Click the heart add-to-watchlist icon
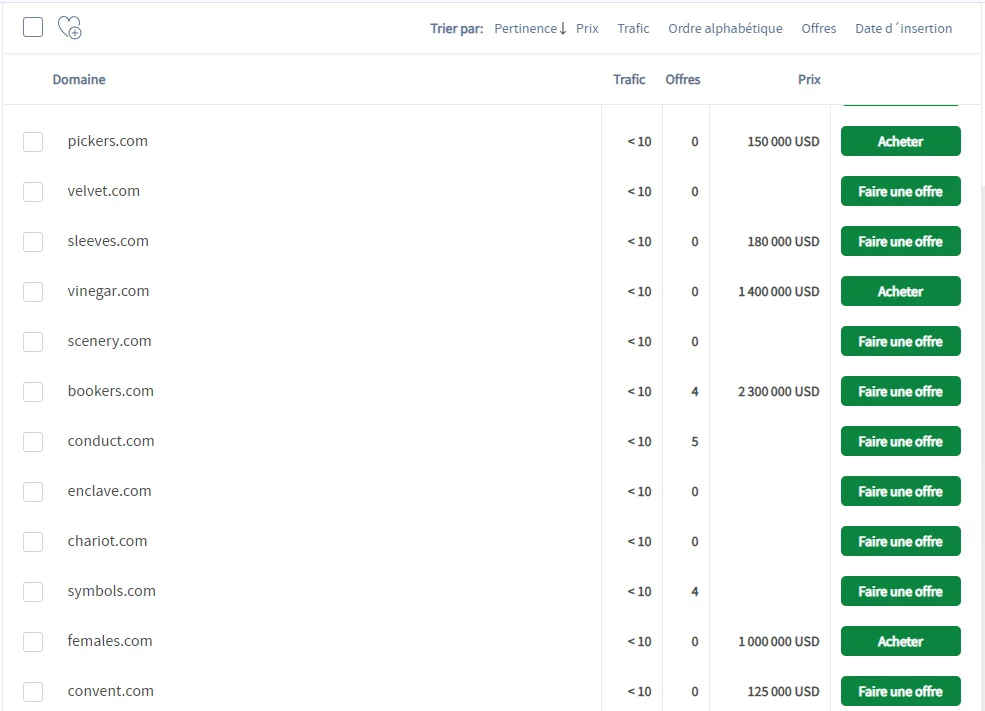Viewport: 985px width, 711px height. (x=69, y=28)
